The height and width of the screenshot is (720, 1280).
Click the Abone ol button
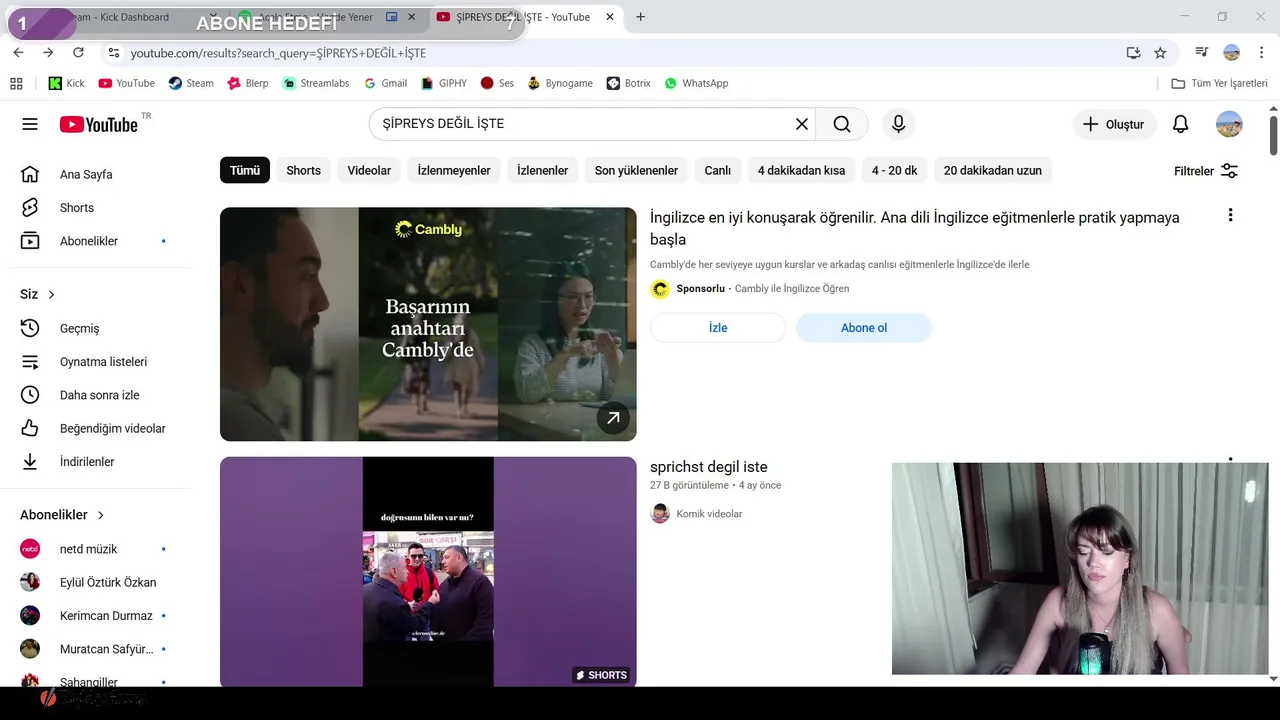click(x=864, y=328)
